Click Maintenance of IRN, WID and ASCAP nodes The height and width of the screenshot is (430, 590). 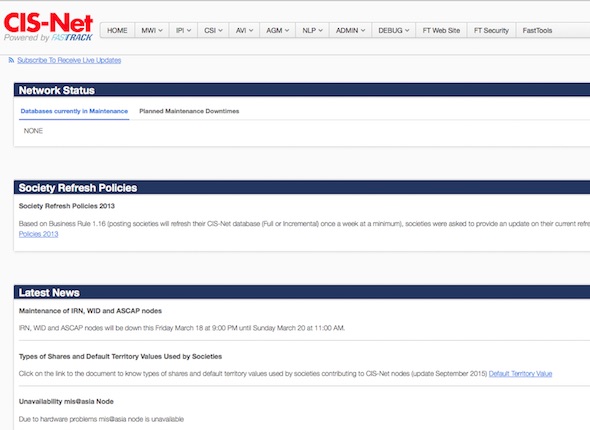(90, 311)
